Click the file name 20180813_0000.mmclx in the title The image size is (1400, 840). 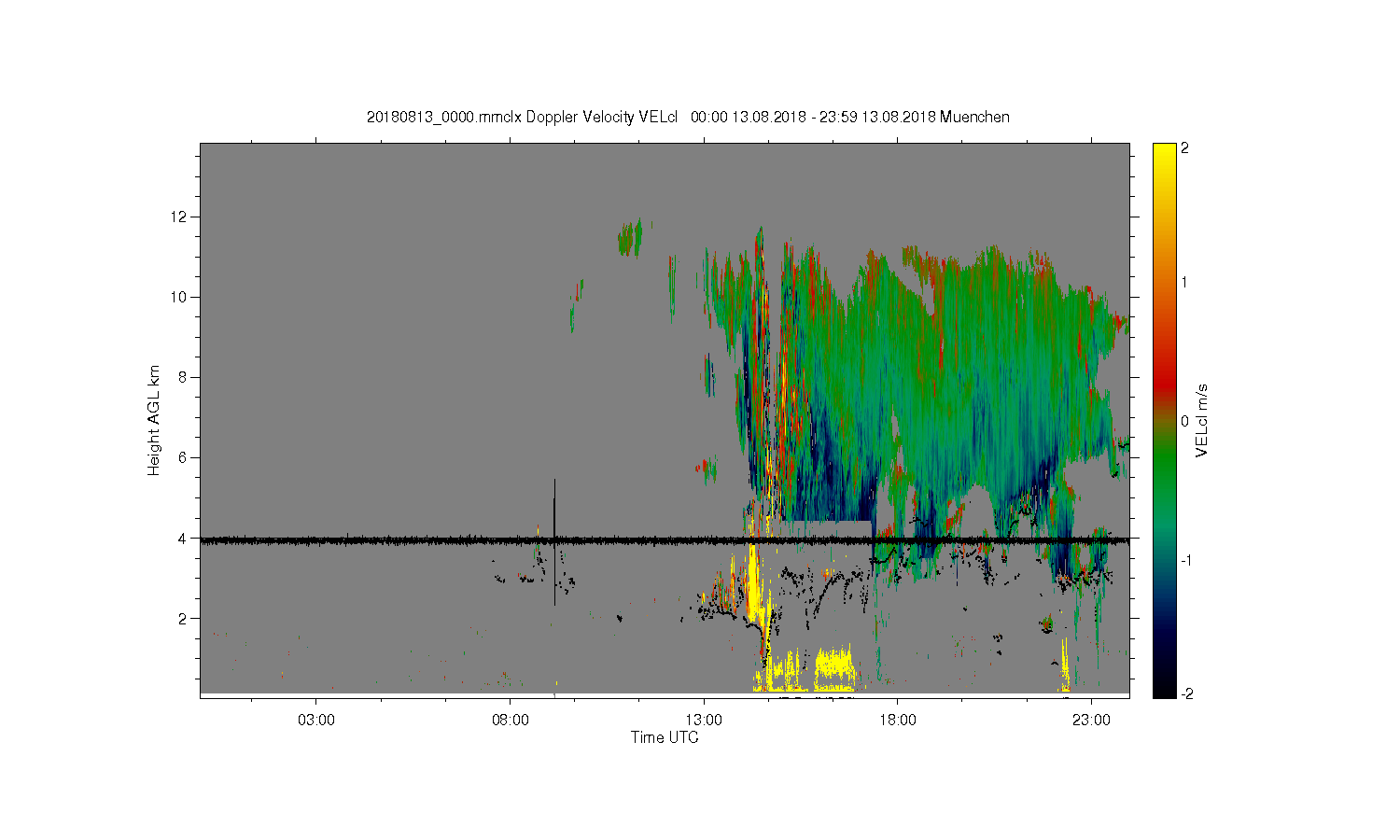444,117
